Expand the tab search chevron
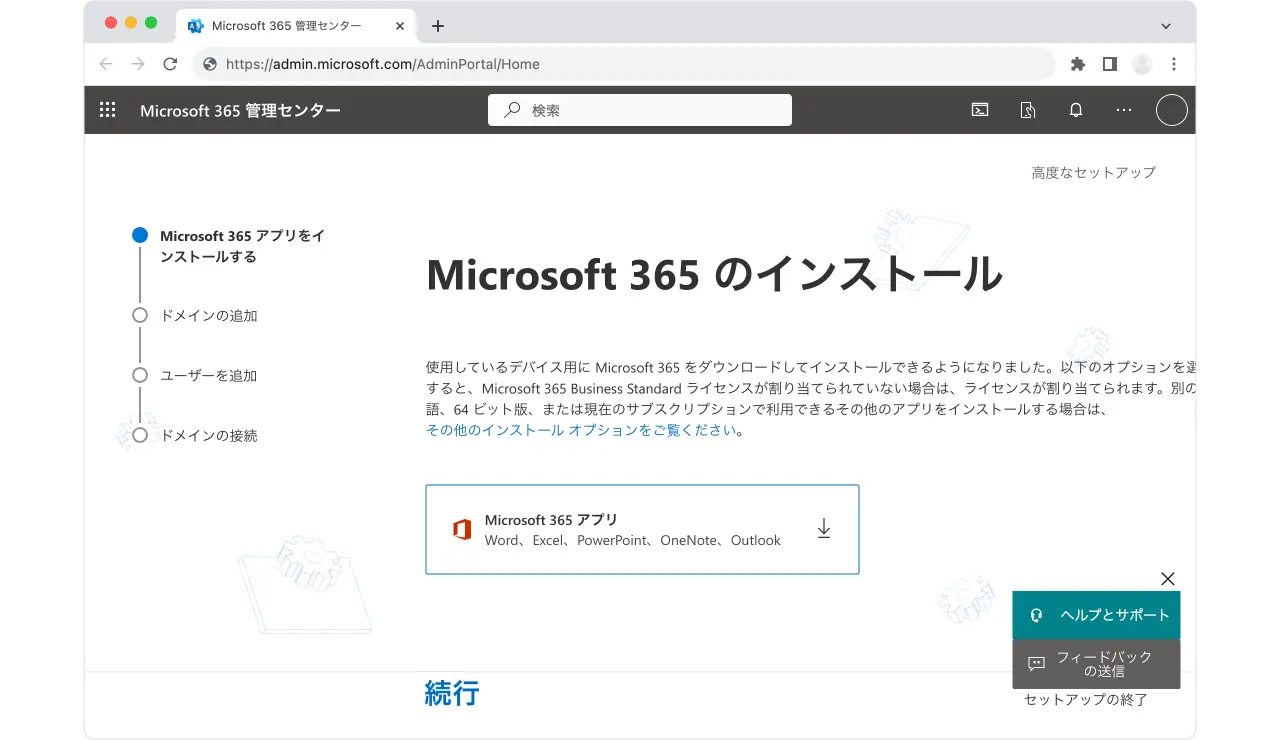Screen dimensions: 1280x740 pyautogui.click(x=1166, y=26)
